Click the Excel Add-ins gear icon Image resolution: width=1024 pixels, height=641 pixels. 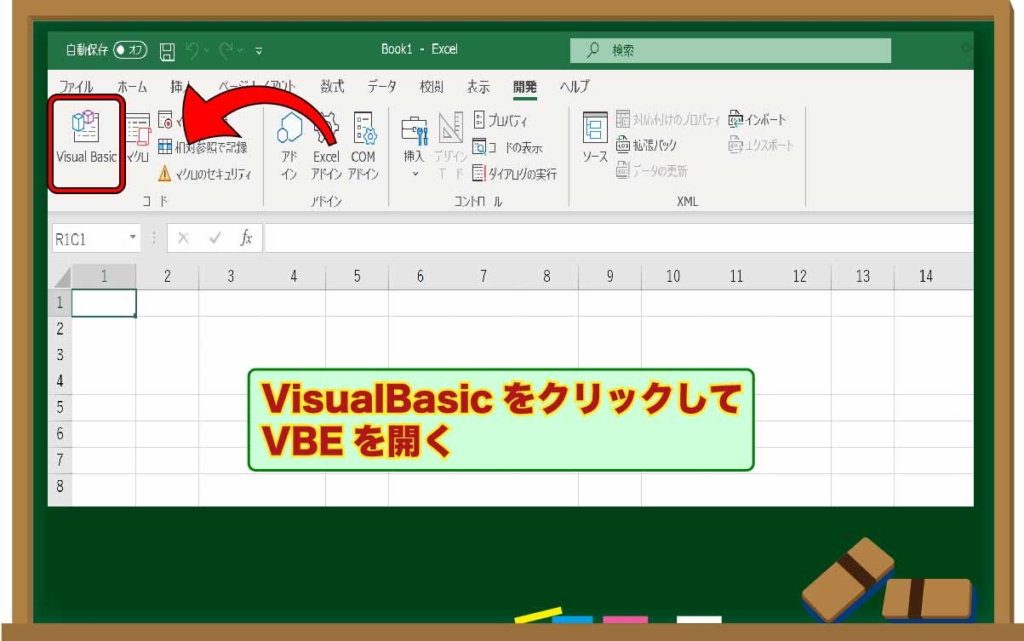(x=326, y=130)
